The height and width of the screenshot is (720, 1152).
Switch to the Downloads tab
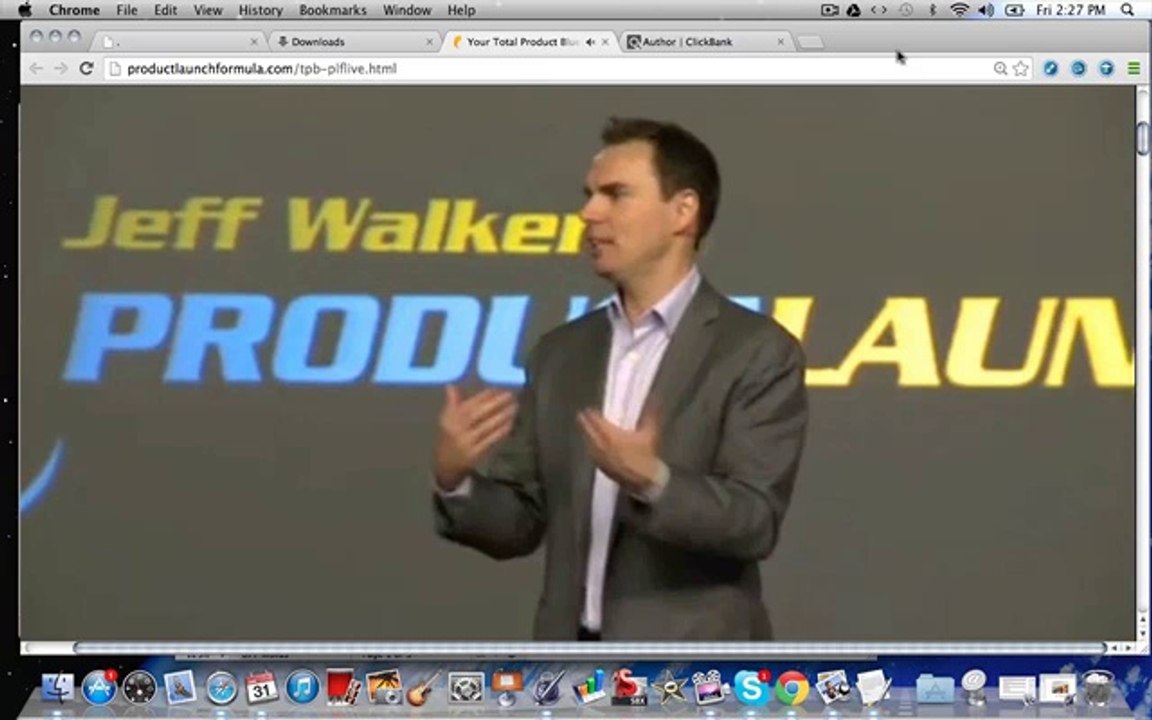(353, 42)
